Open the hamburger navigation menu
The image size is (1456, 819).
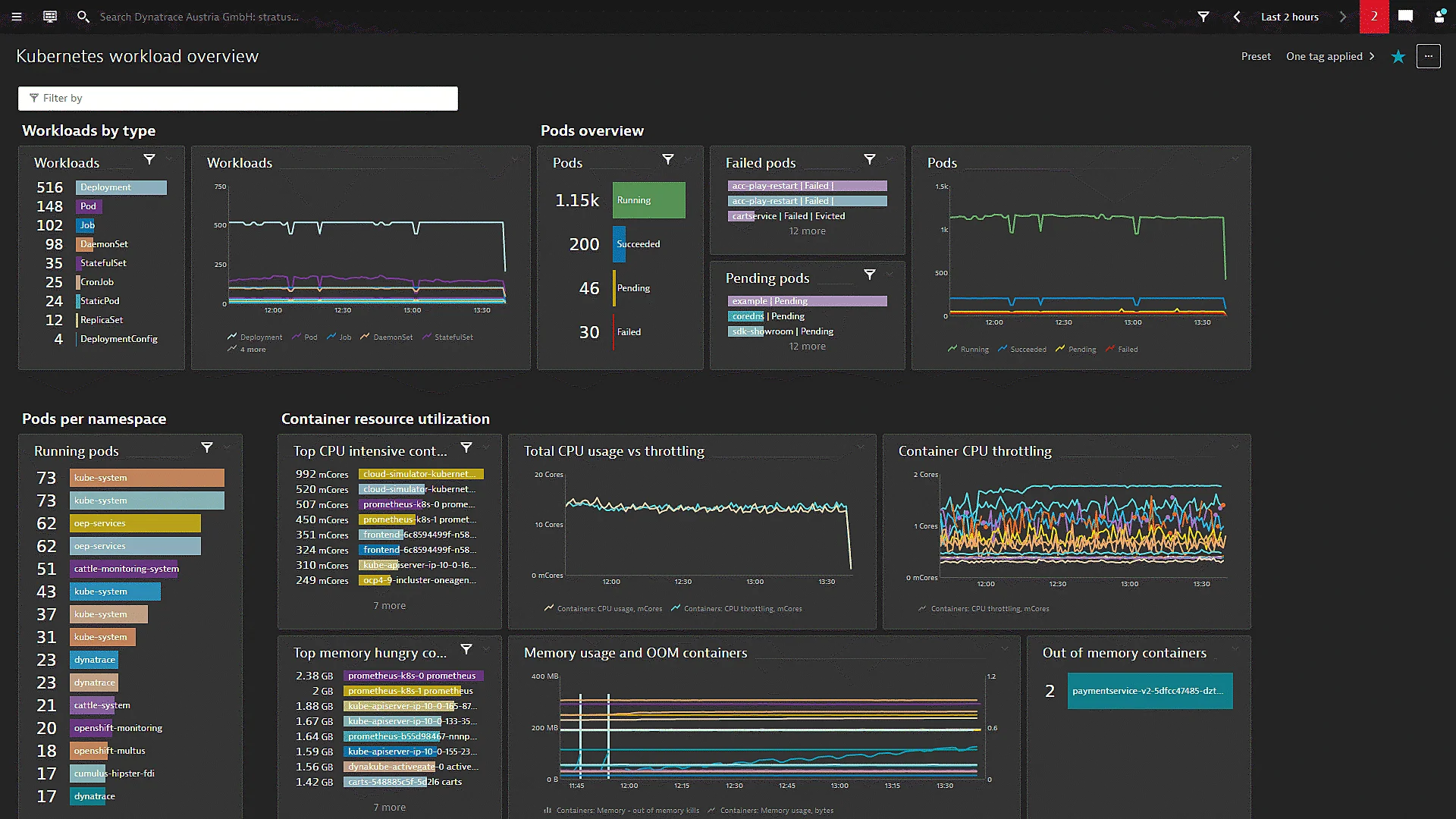[x=17, y=17]
